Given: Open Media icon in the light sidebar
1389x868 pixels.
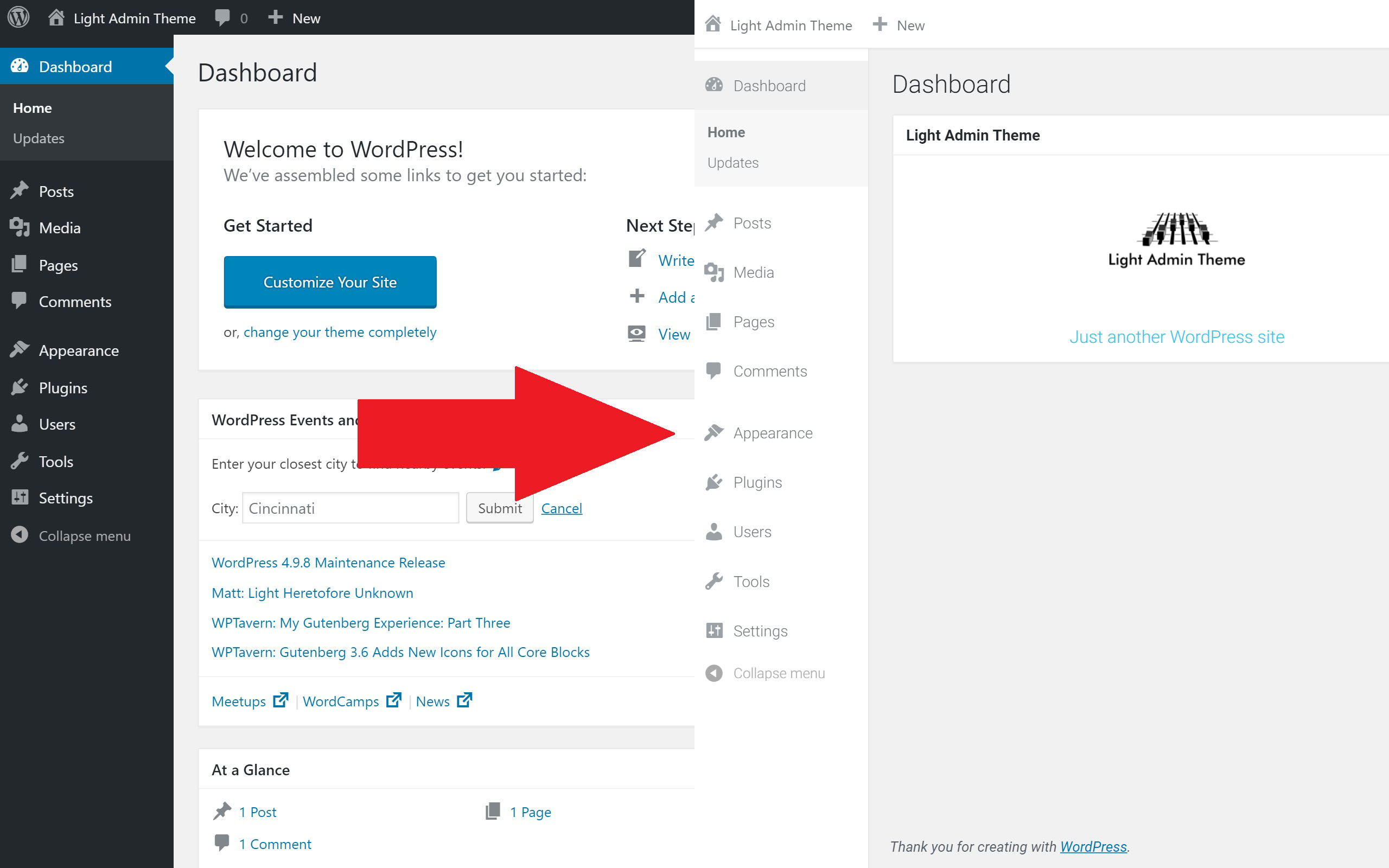Looking at the screenshot, I should click(713, 272).
